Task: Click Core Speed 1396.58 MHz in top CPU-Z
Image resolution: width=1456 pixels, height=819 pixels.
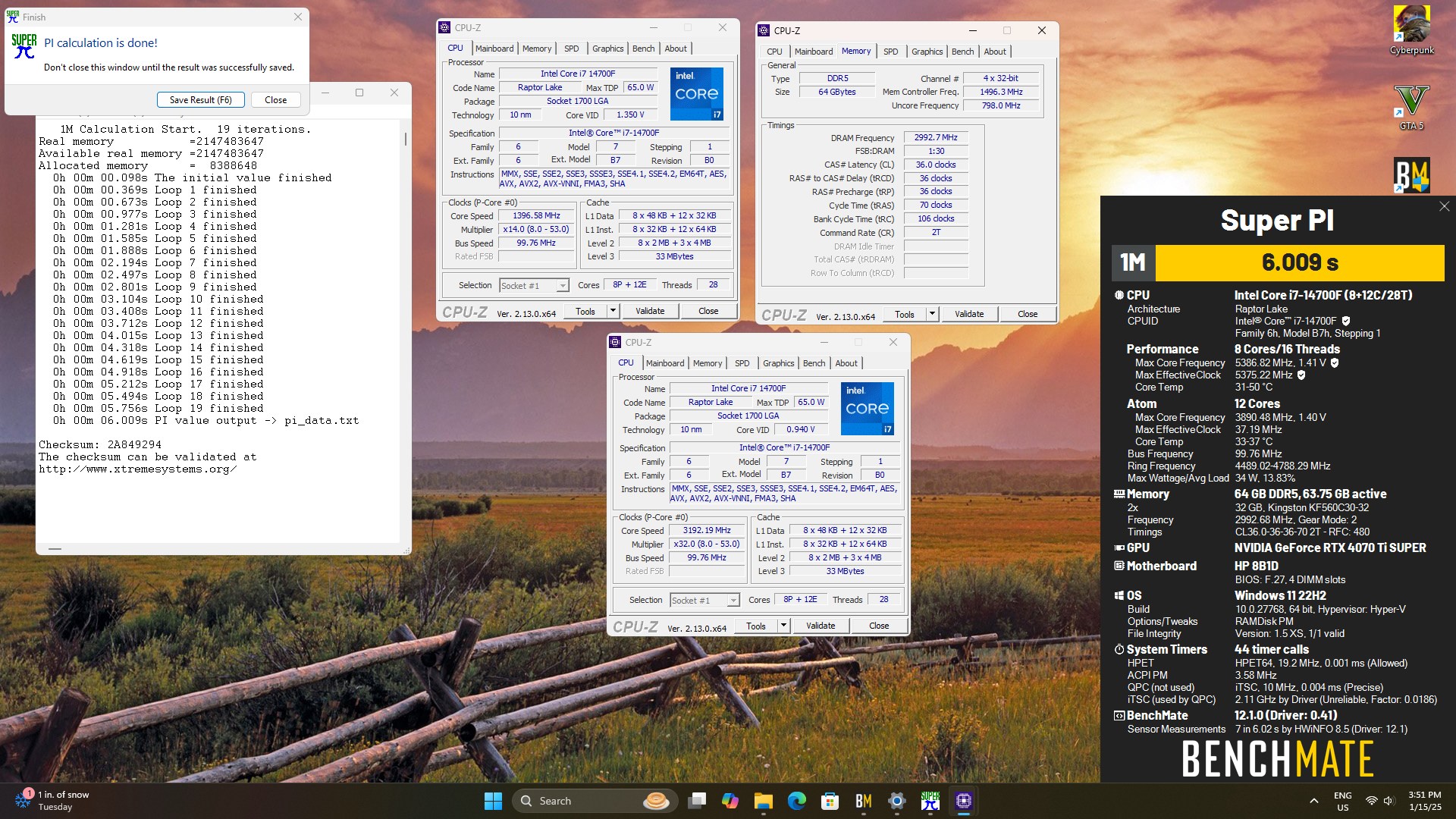Action: point(536,216)
